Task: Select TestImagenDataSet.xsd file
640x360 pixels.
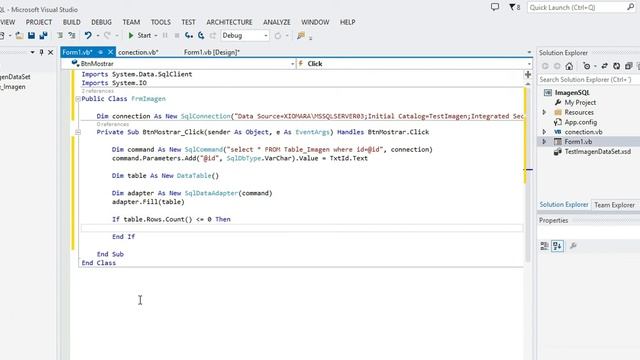Action: (x=598, y=151)
